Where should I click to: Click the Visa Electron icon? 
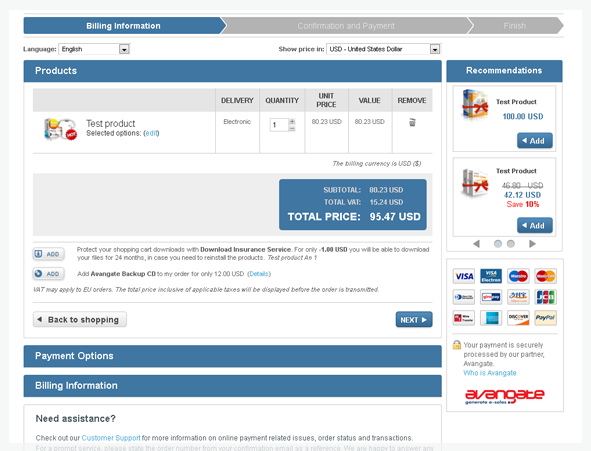click(x=491, y=276)
